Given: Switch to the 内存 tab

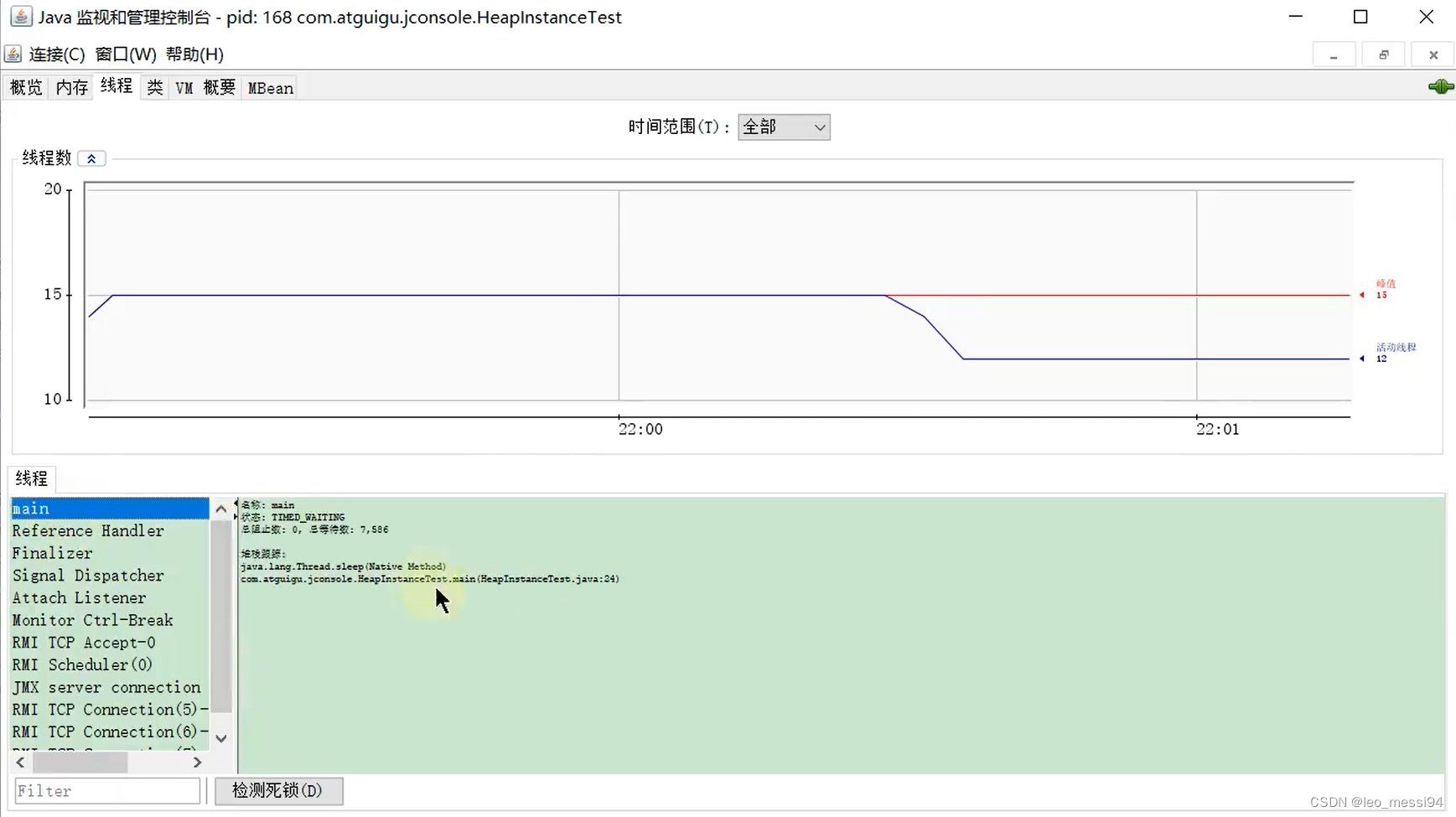Looking at the screenshot, I should point(72,88).
